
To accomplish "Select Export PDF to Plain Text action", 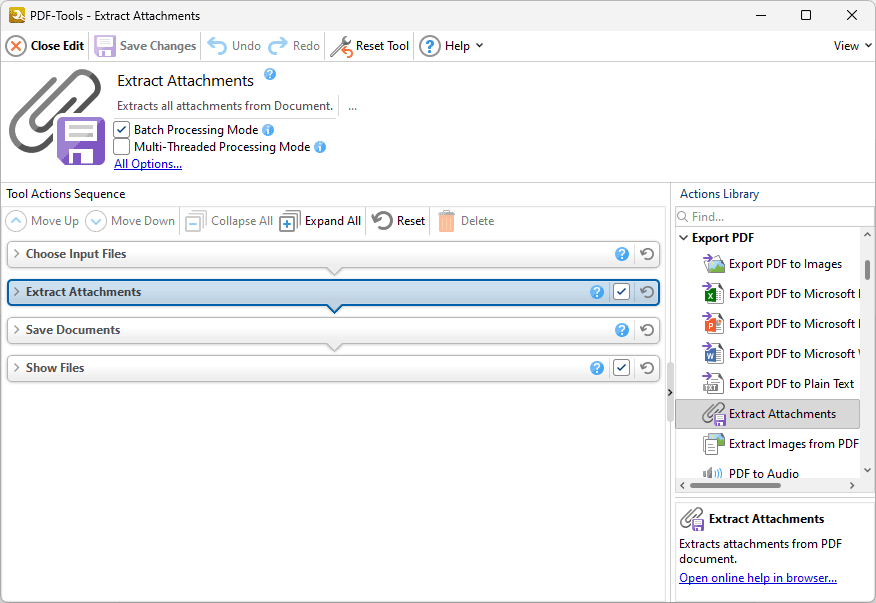I will [x=778, y=384].
